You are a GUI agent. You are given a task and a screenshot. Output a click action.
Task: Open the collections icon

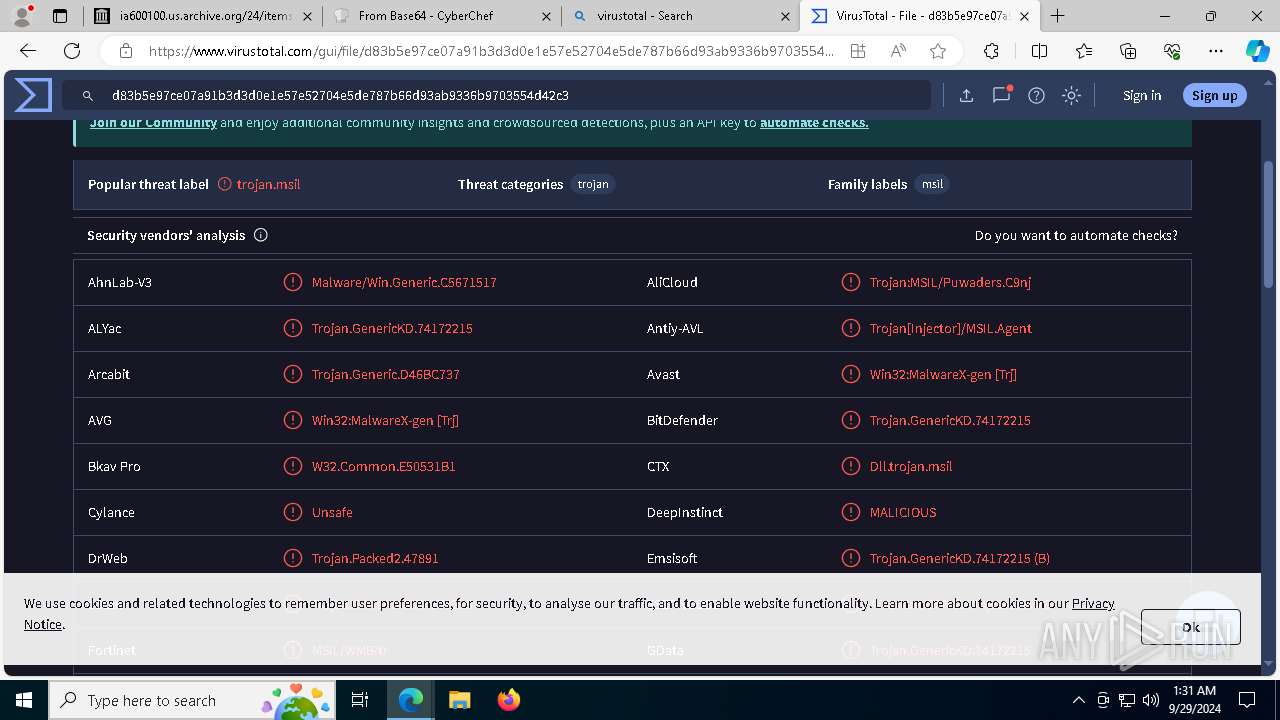click(1129, 51)
